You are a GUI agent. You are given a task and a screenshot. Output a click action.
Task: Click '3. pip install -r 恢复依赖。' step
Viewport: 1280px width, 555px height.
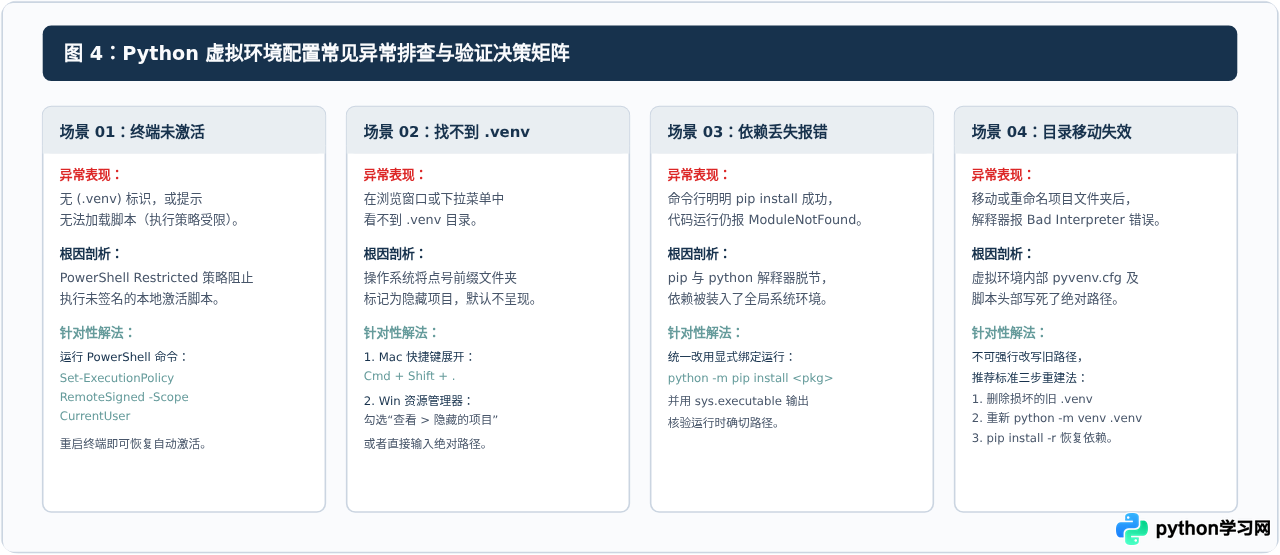[x=1043, y=437]
